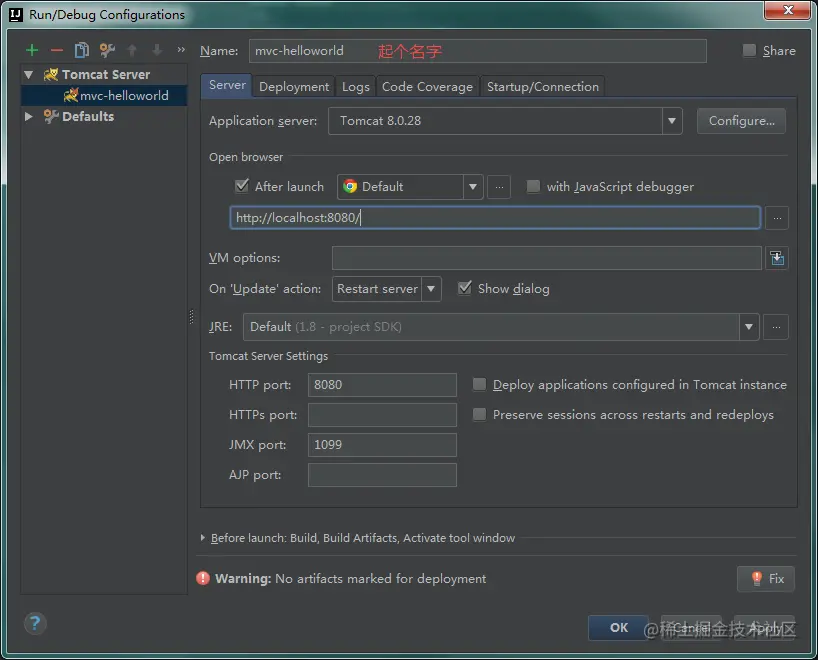Show more toolbar actions via the double chevron
The height and width of the screenshot is (660, 818).
click(x=181, y=50)
